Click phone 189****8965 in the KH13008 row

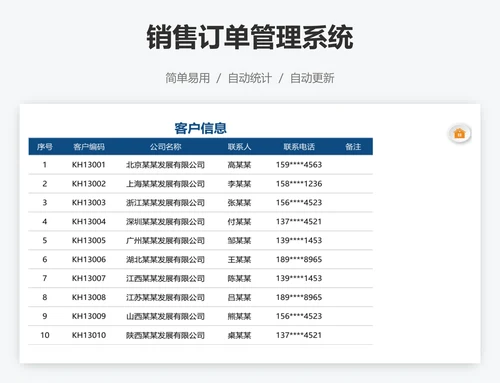click(299, 297)
